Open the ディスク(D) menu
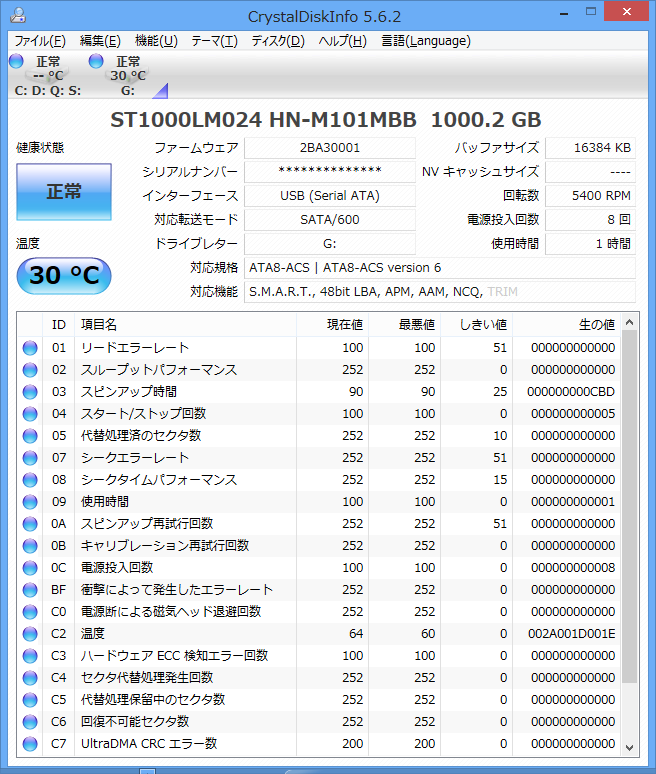 click(278, 40)
